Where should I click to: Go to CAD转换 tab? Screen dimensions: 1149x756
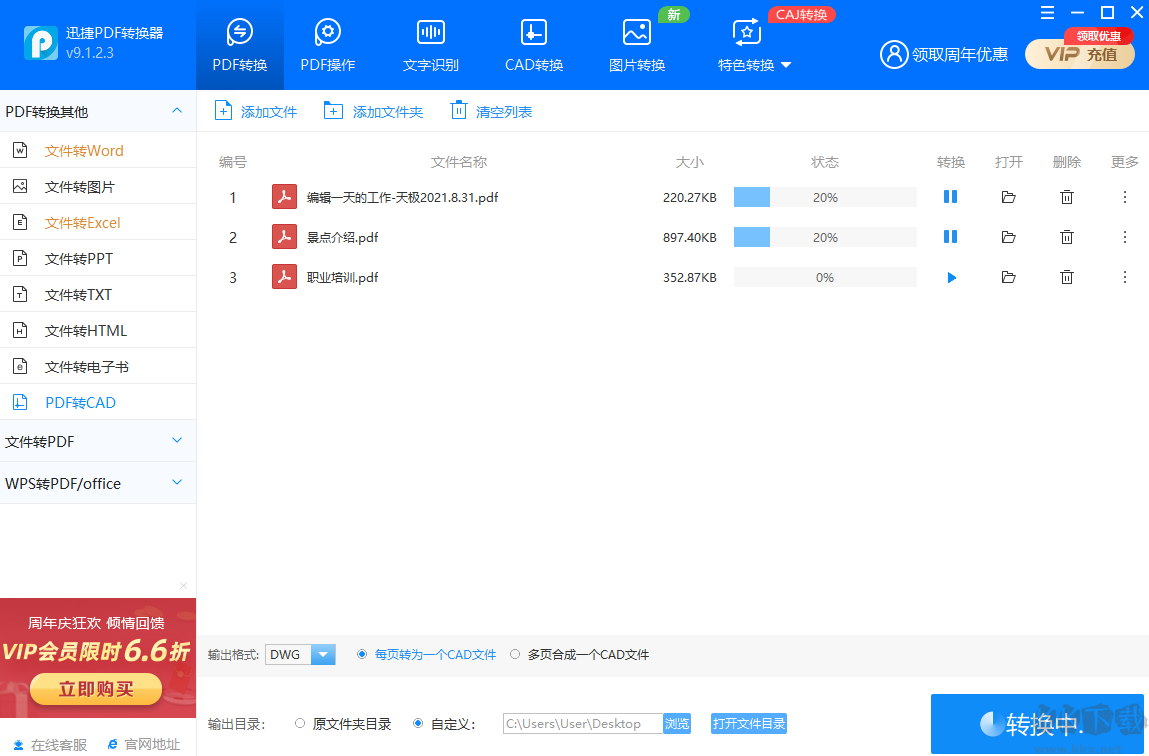coord(534,45)
